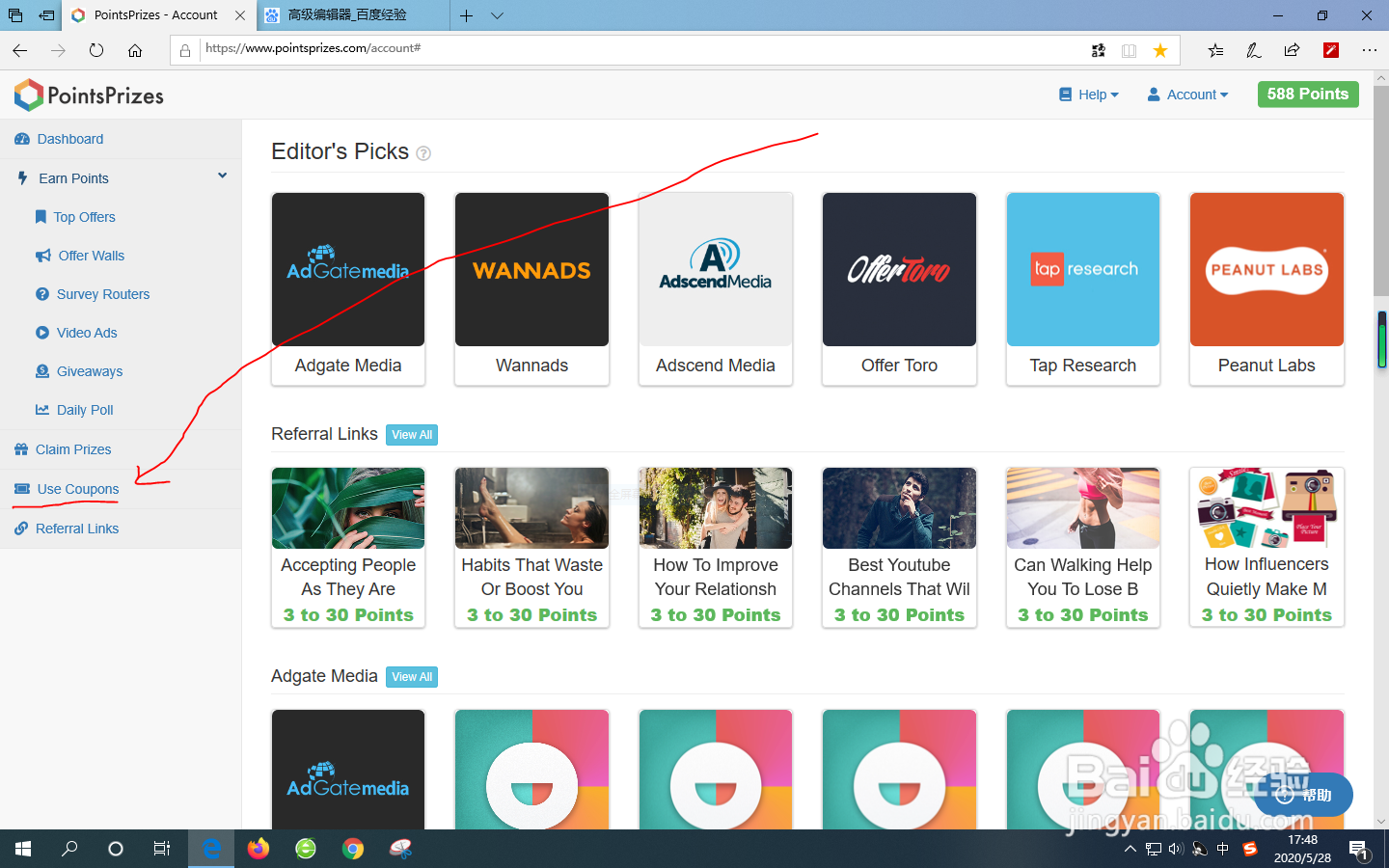Open 'How To Improve Your Relationsh' article
Screen dimensions: 1389x868
click(716, 548)
